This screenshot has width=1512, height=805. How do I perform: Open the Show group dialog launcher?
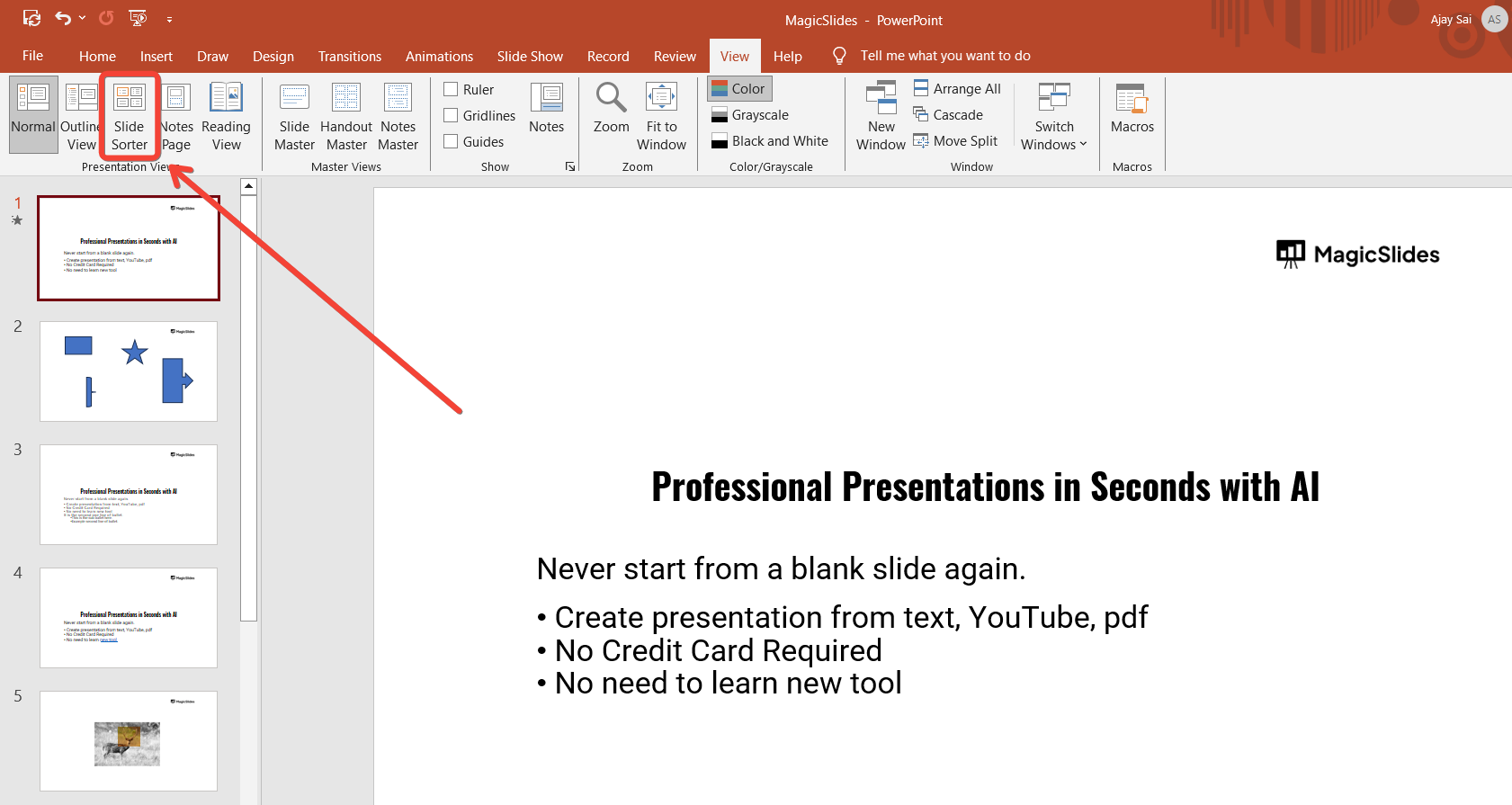[x=569, y=166]
